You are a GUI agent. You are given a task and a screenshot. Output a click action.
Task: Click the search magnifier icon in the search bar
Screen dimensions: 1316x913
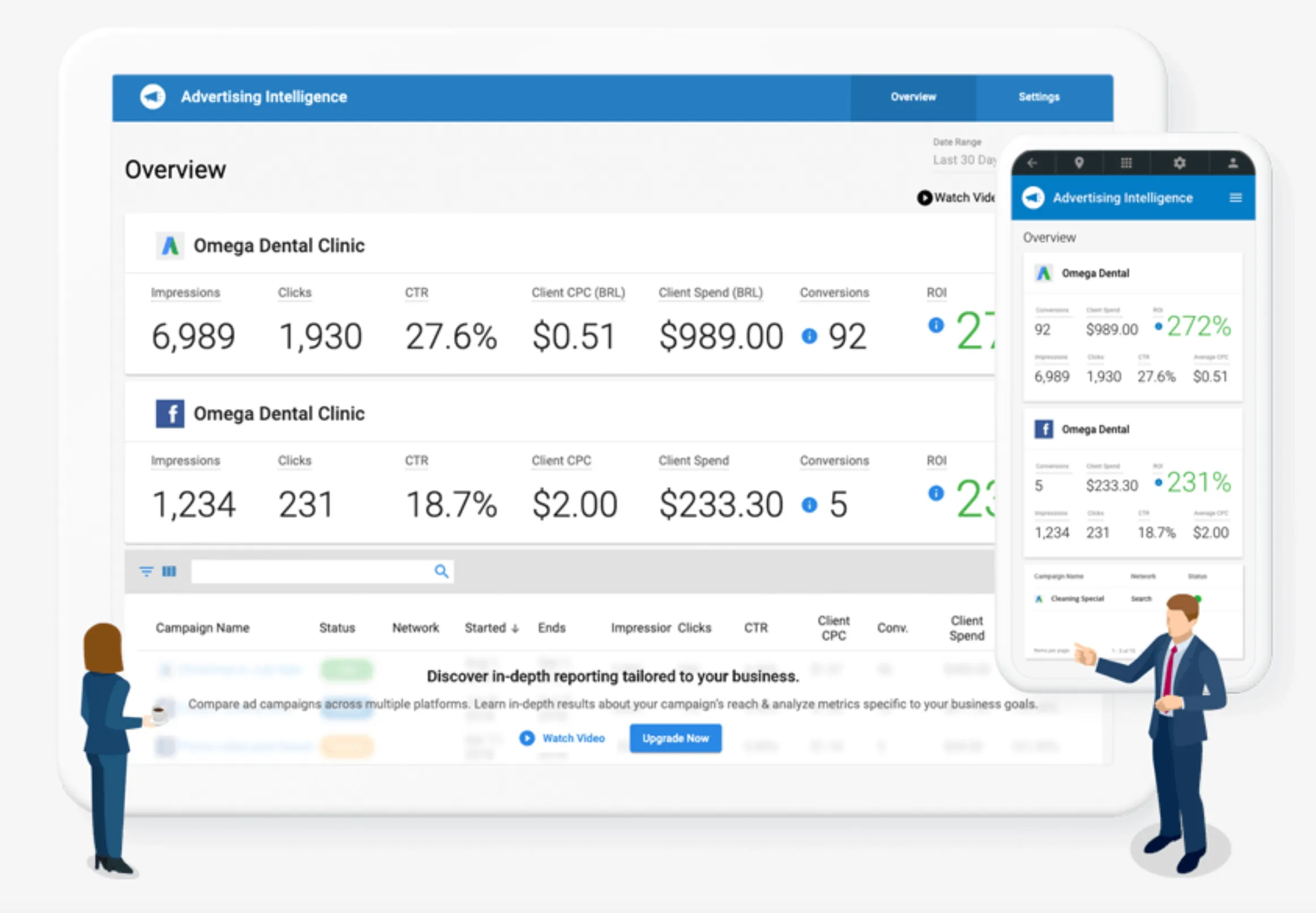point(441,571)
